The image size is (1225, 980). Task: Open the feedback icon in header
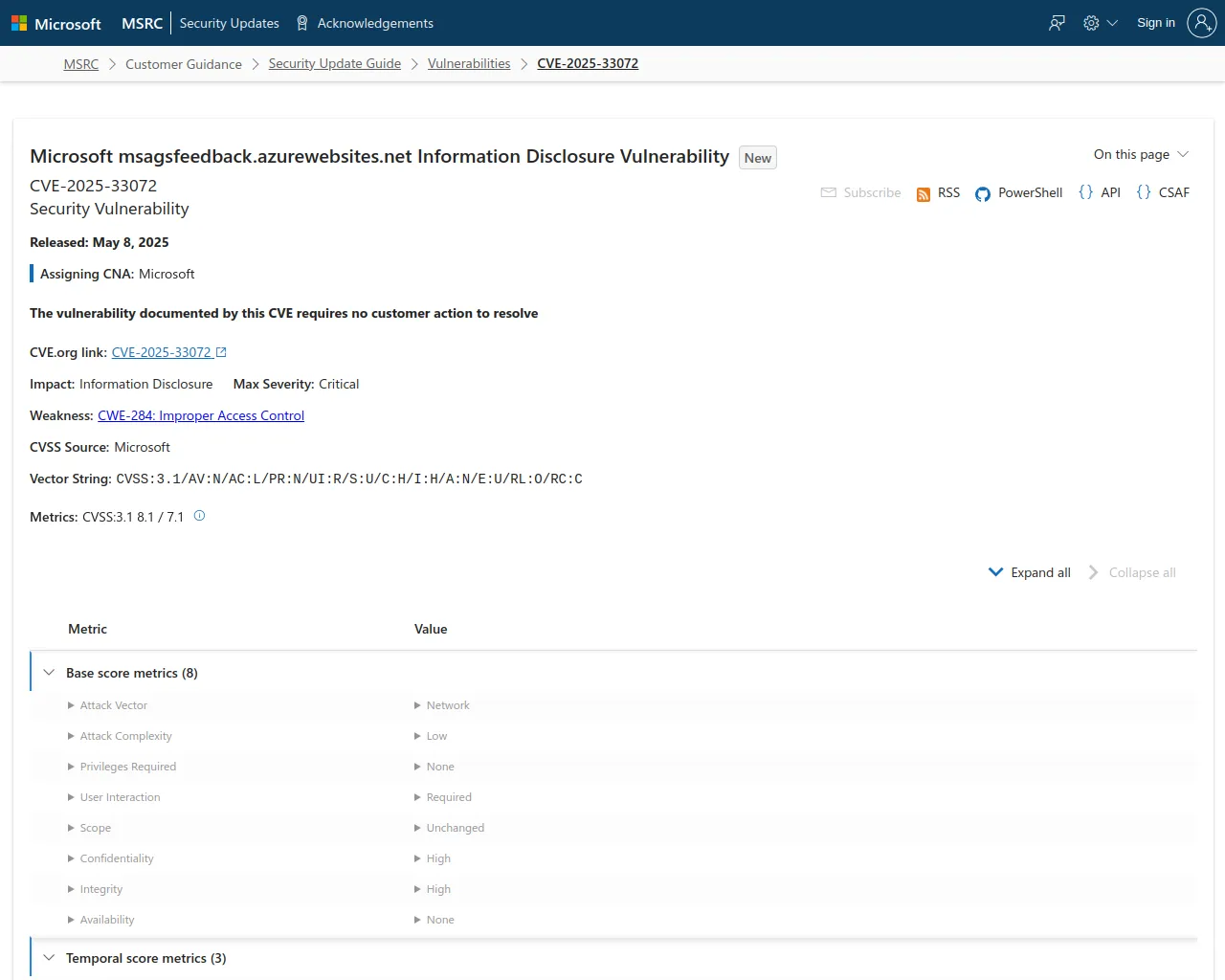tap(1057, 23)
